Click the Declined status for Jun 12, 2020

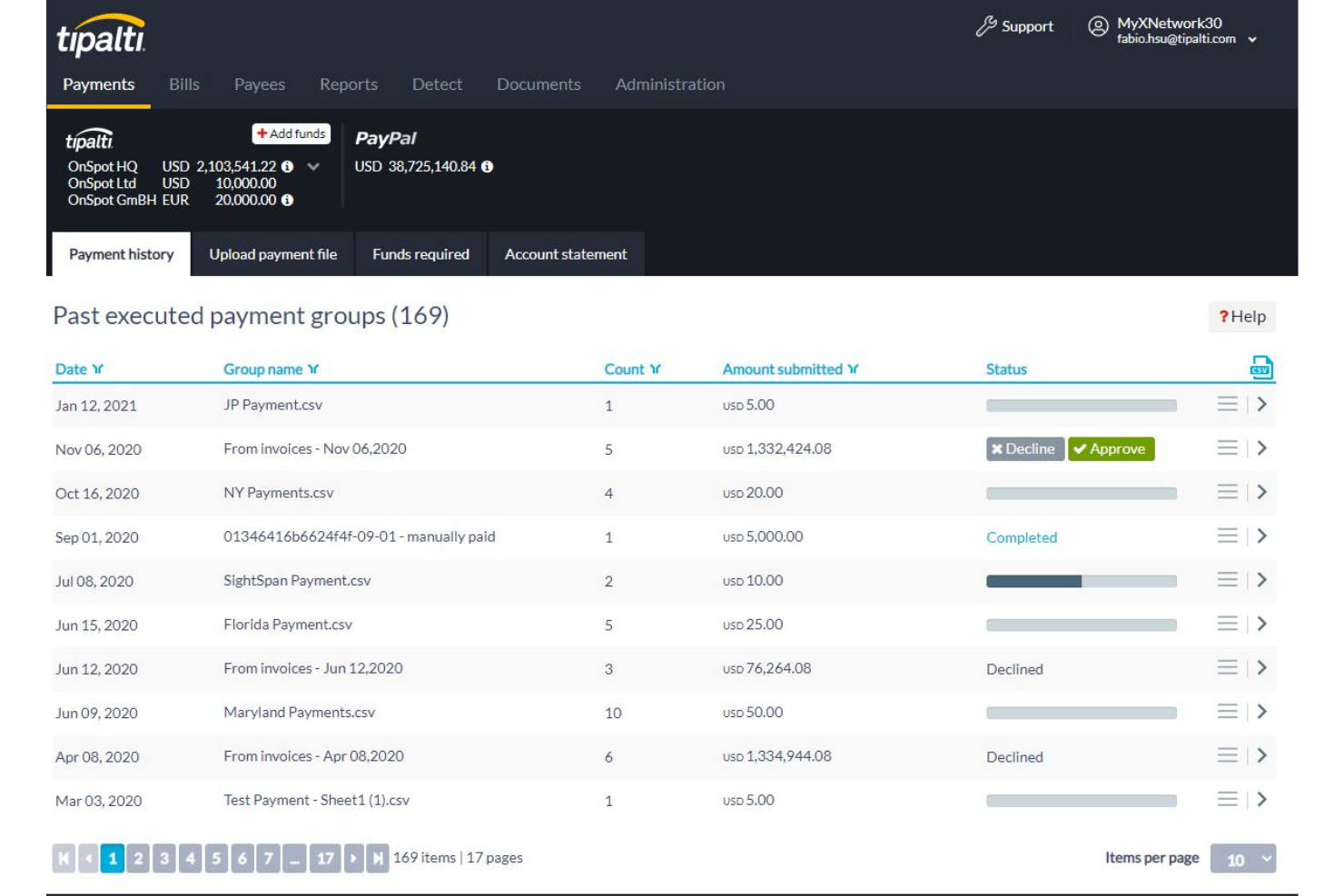[x=1014, y=669]
